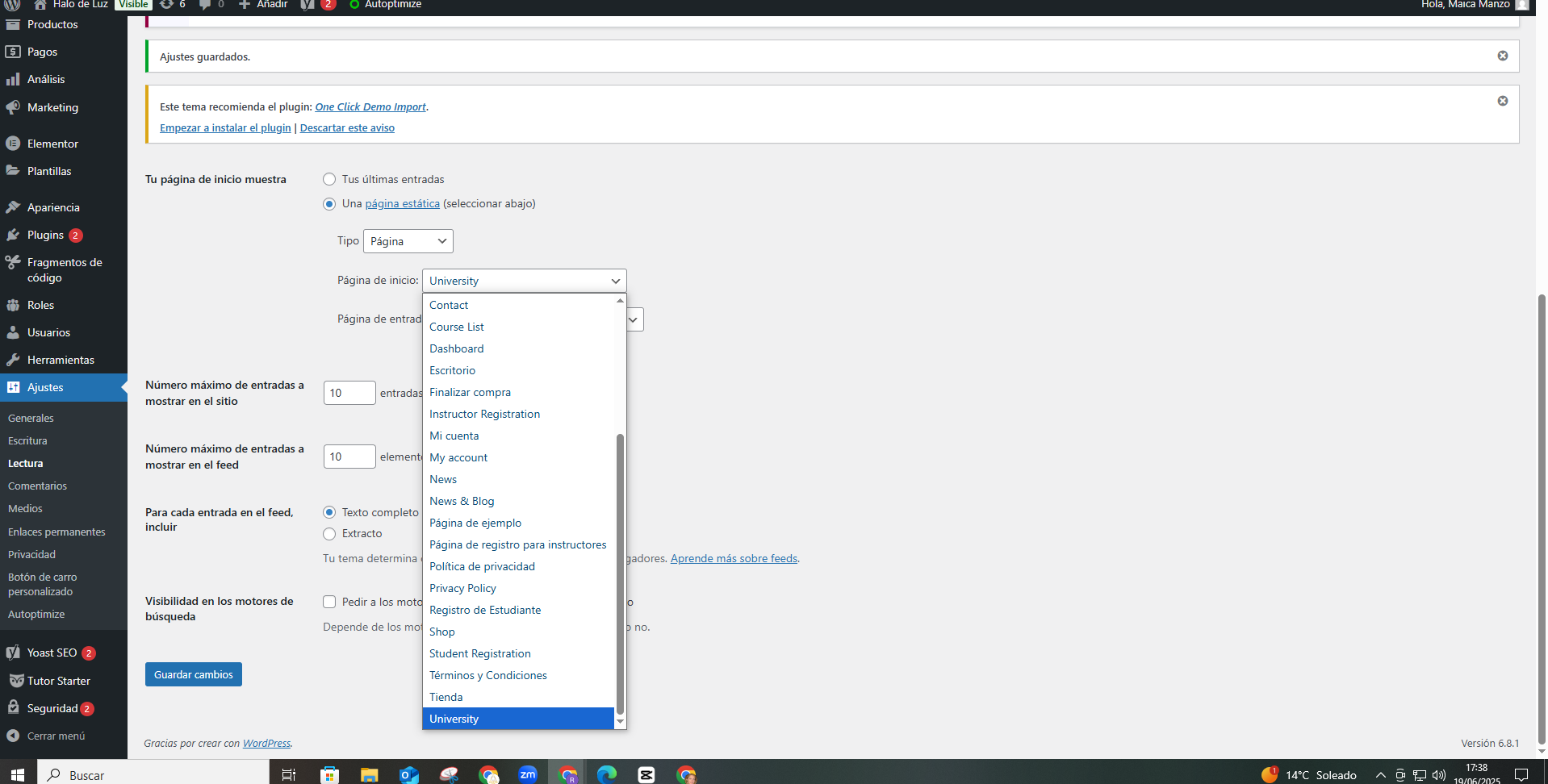Viewport: 1548px width, 784px height.
Task: Click the dropdown list scrollbar thumb
Action: pos(620,574)
